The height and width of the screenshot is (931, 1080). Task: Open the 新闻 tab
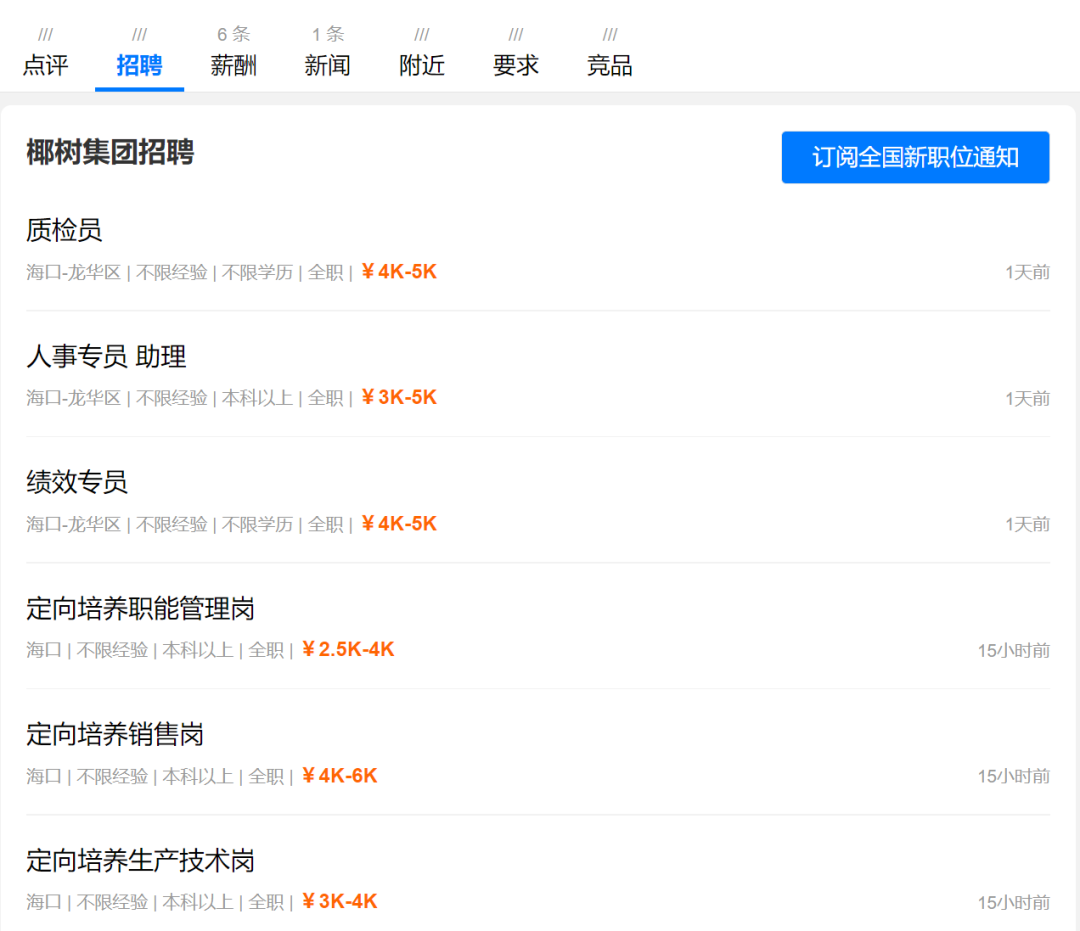click(327, 66)
